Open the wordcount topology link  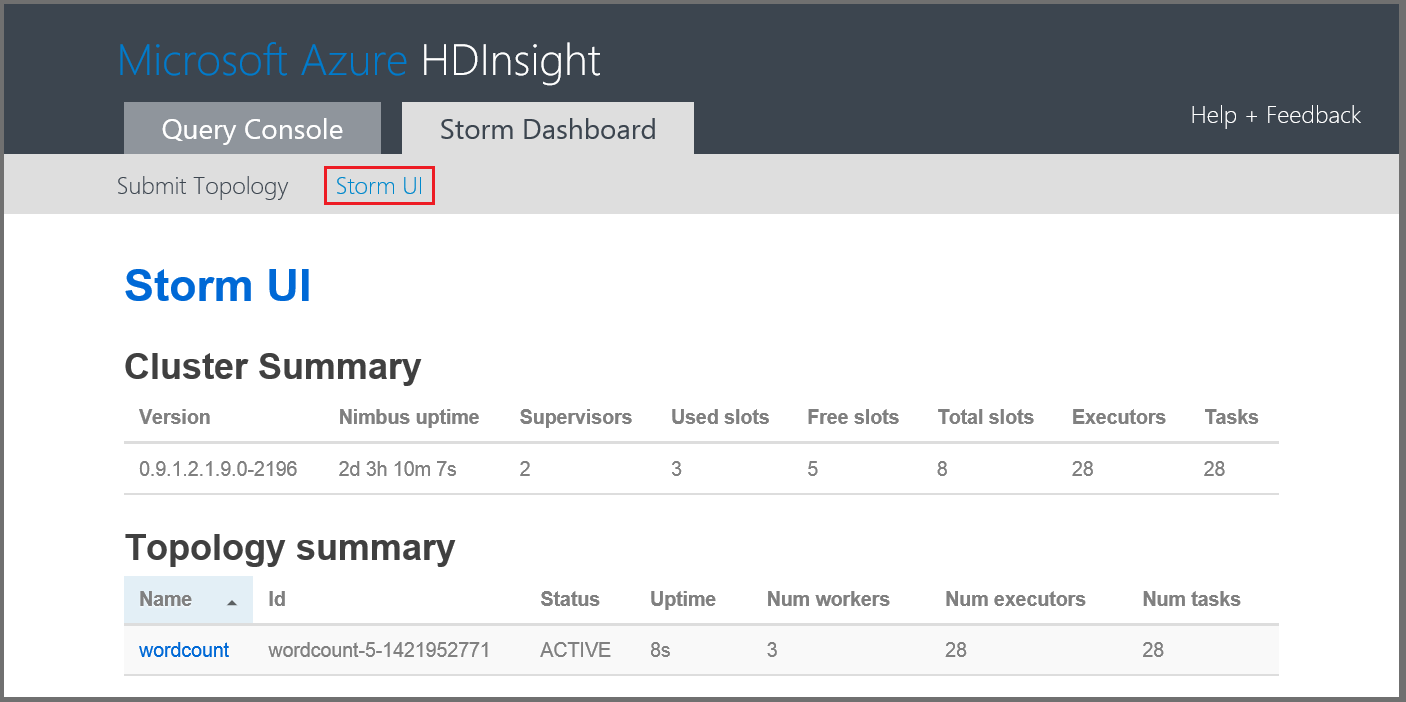[184, 650]
